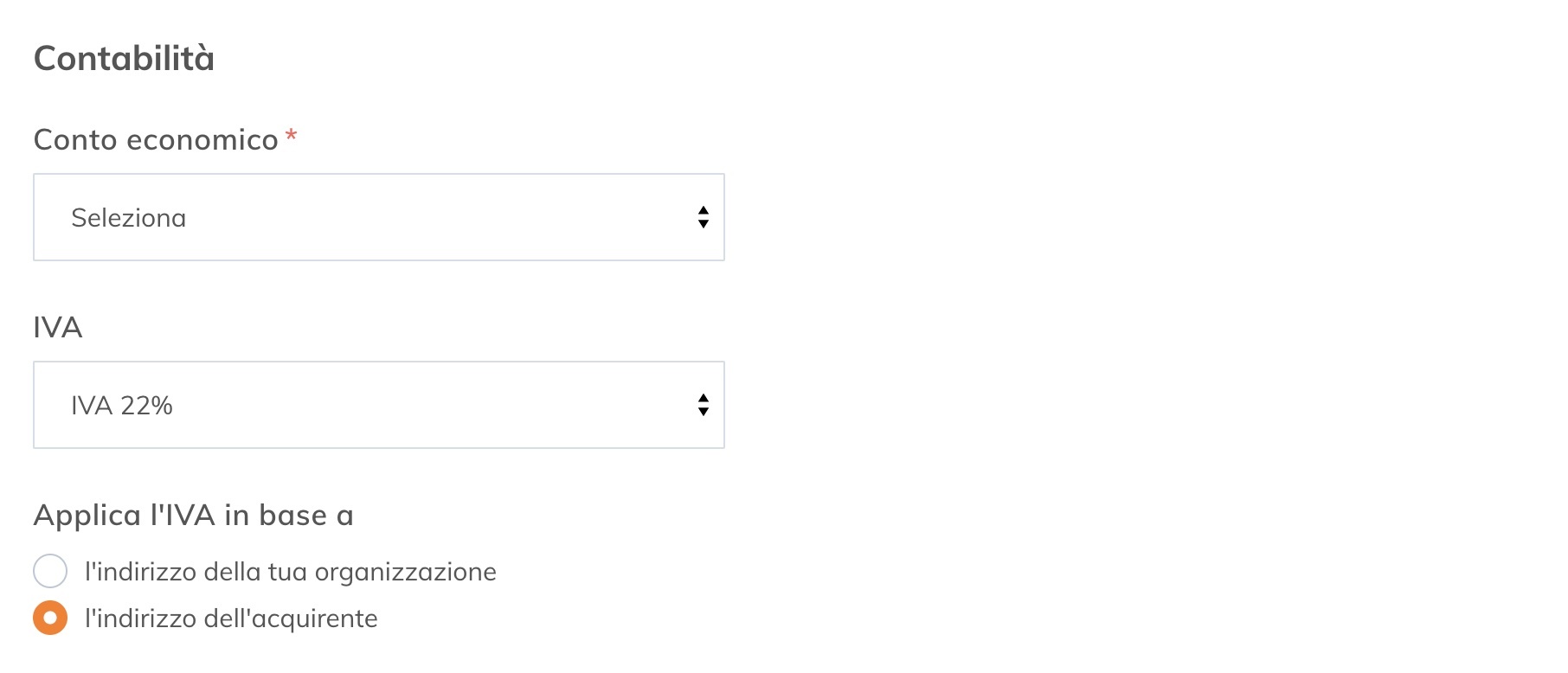Click the red required asterisk
Viewport: 1568px width, 673px height.
click(292, 135)
